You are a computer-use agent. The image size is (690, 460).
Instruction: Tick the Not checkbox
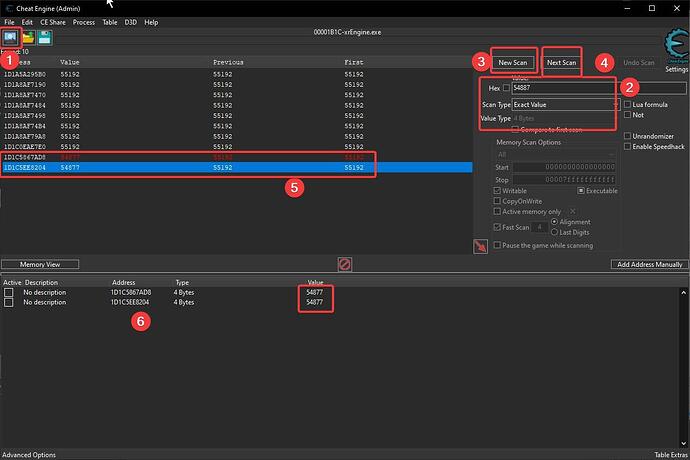628,115
